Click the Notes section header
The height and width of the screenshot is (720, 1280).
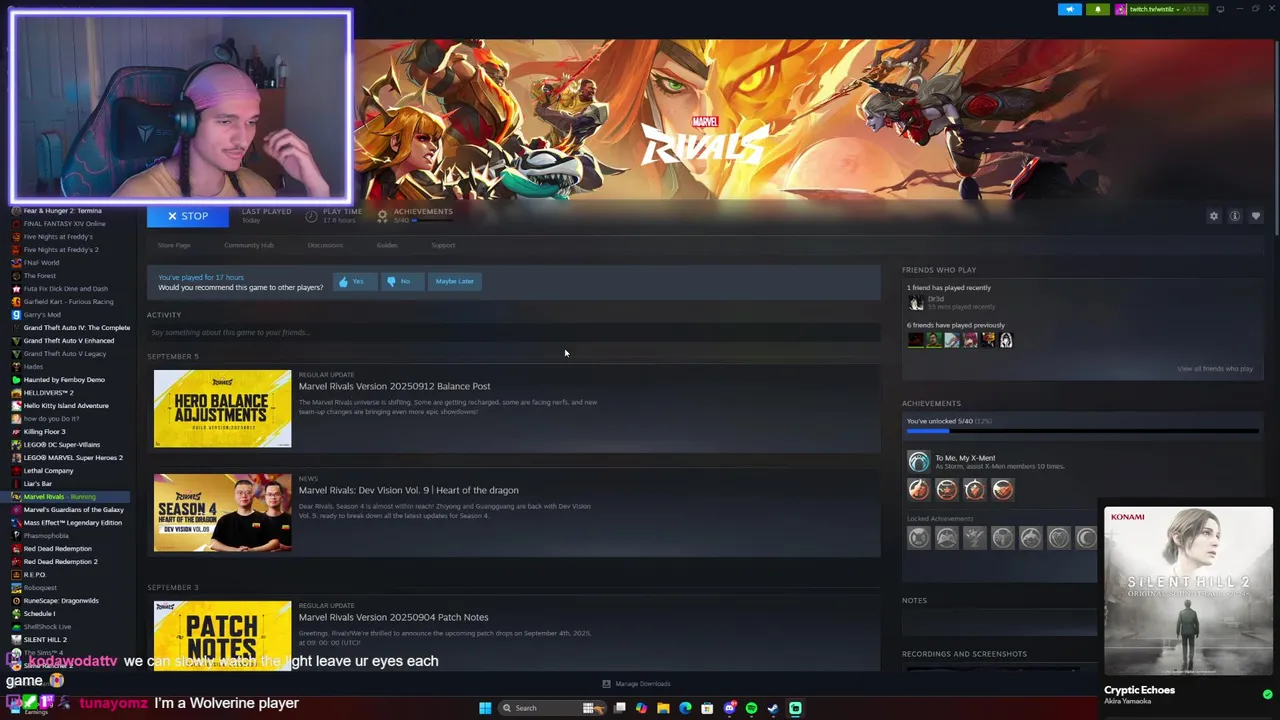[914, 601]
